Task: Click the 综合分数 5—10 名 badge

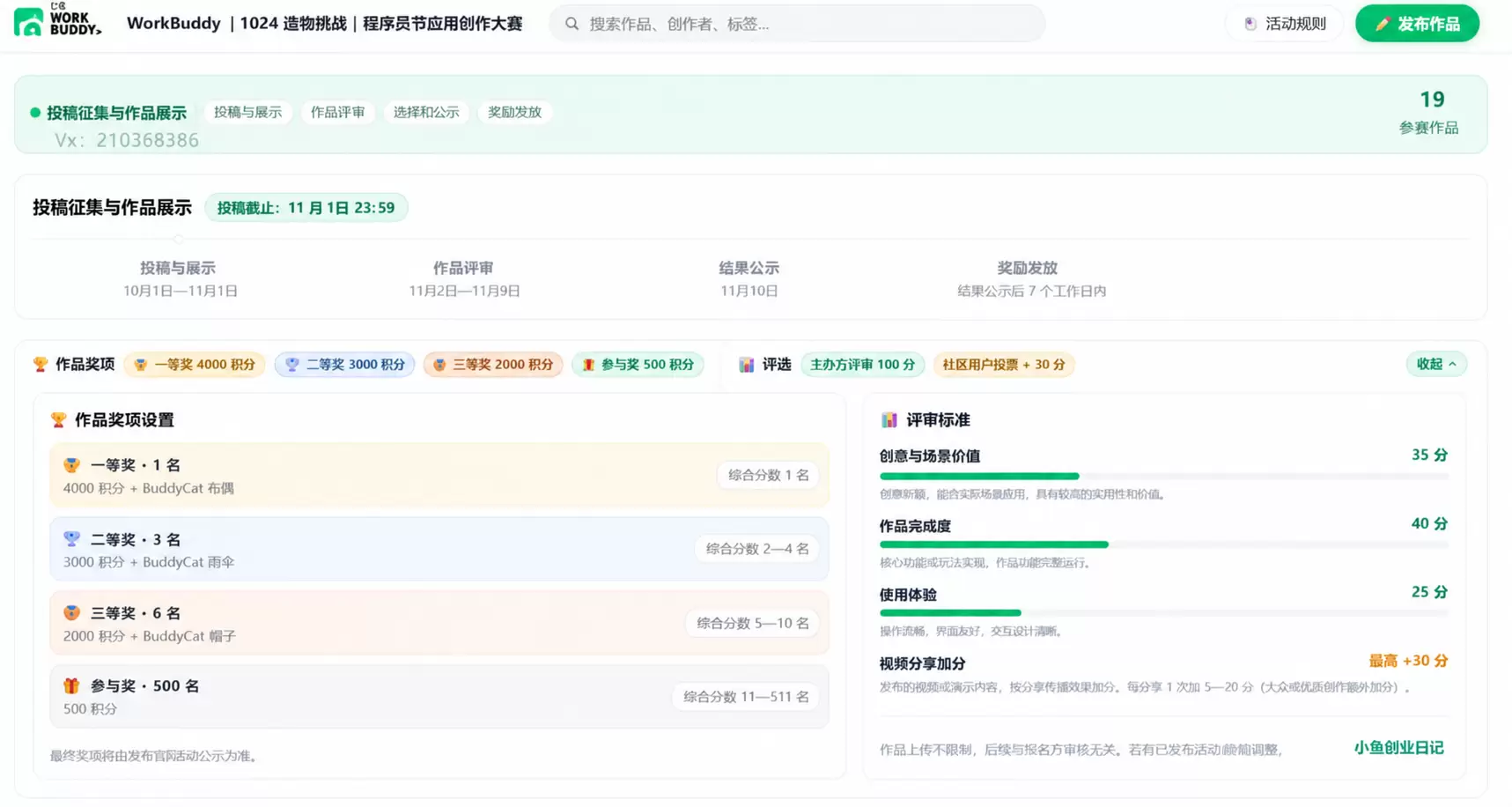Action: click(753, 623)
